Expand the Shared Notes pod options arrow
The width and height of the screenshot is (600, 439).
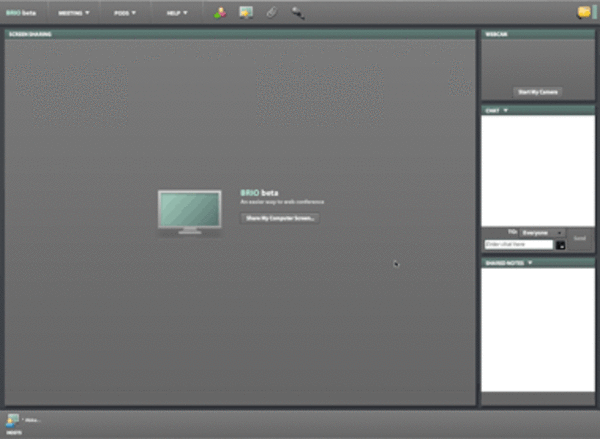pyautogui.click(x=530, y=263)
